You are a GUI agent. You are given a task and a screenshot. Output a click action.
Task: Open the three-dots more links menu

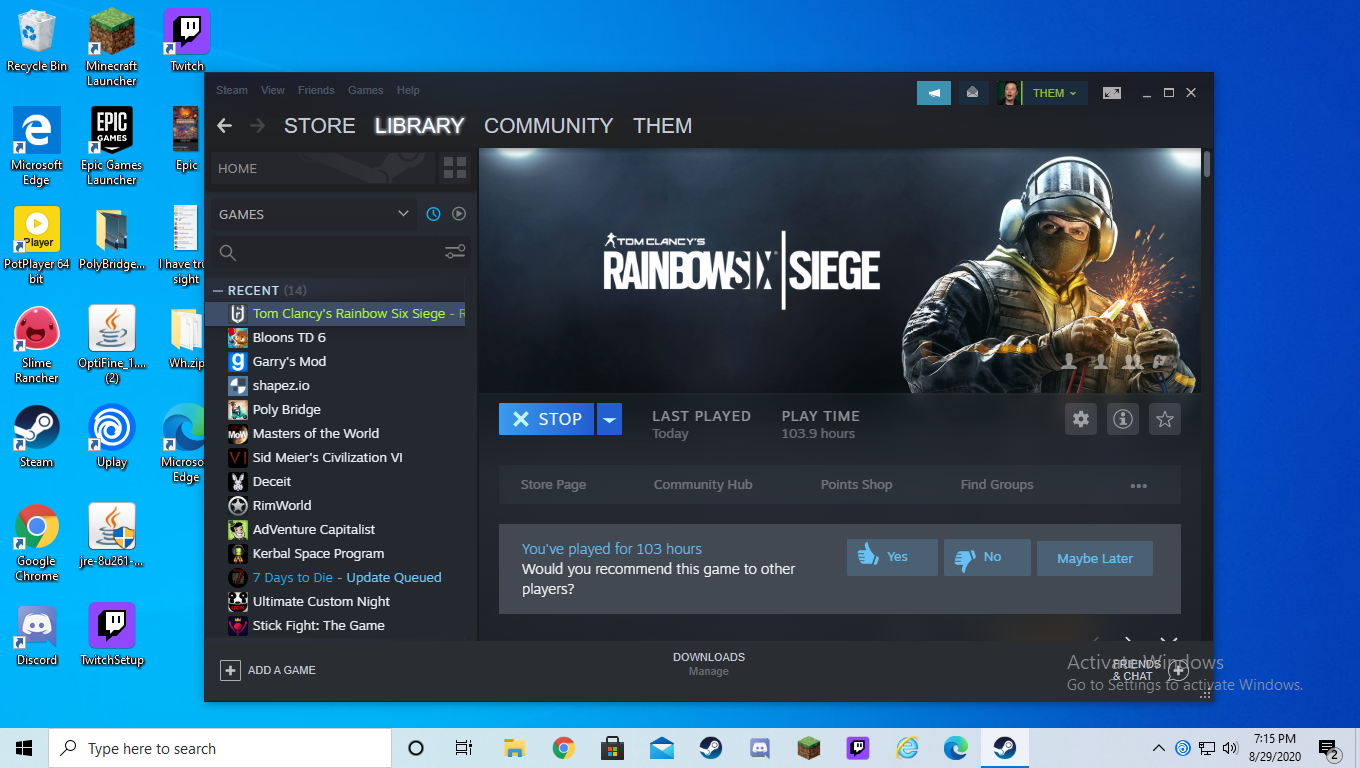point(1139,485)
